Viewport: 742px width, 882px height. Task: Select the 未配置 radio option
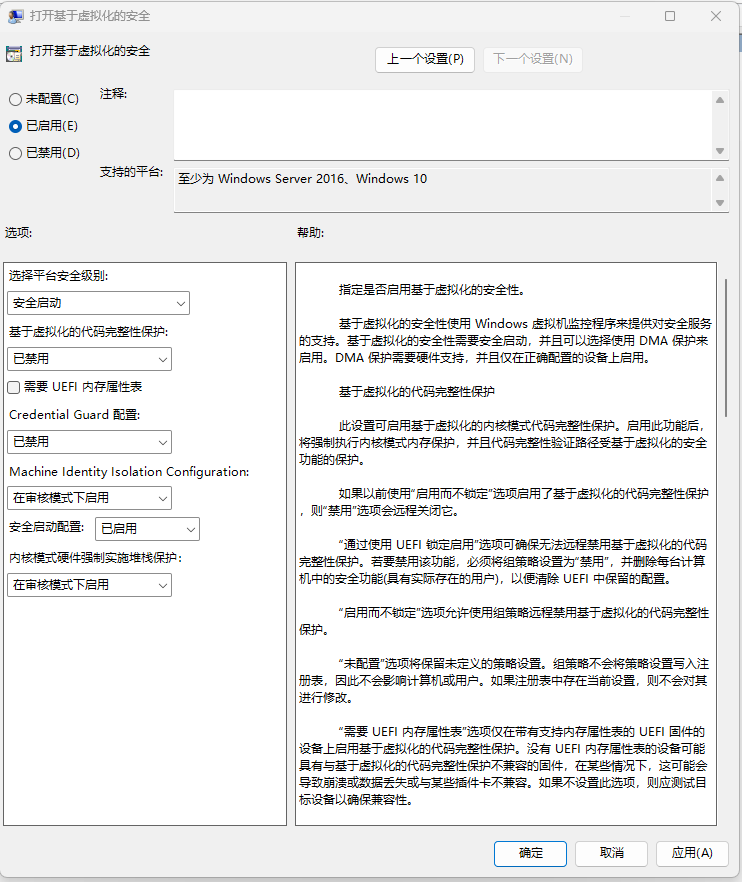15,99
